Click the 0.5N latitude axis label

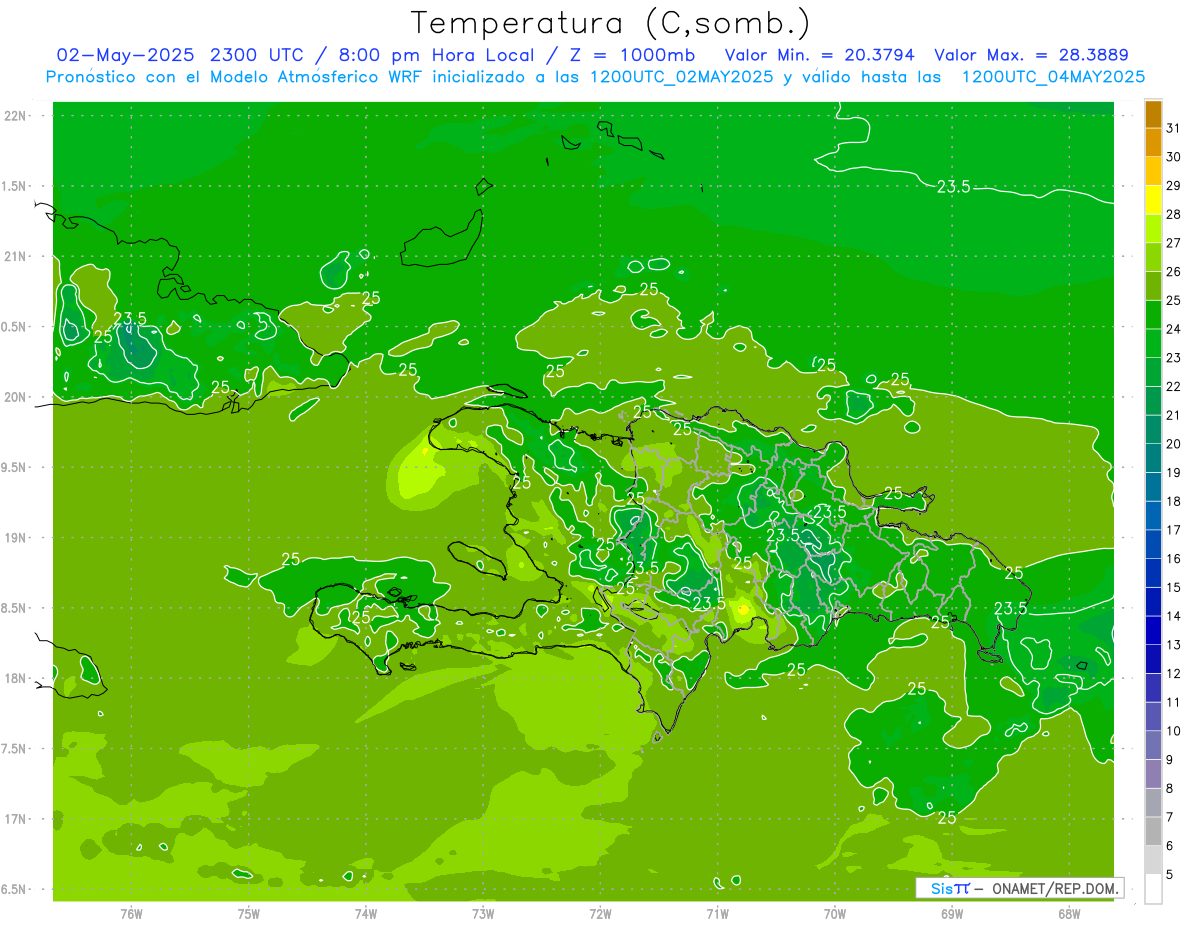coord(15,327)
